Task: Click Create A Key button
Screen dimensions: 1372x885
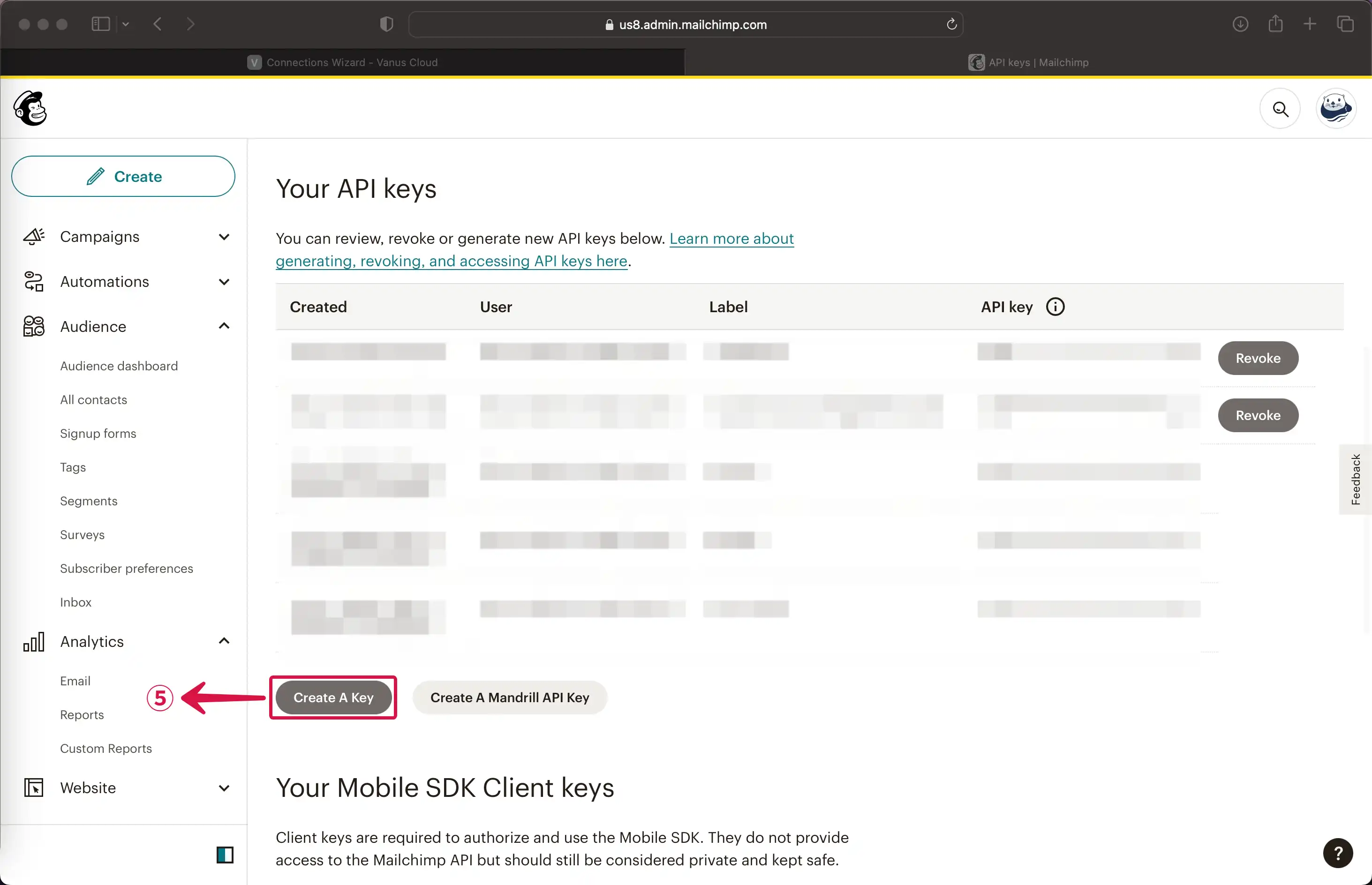Action: coord(333,697)
